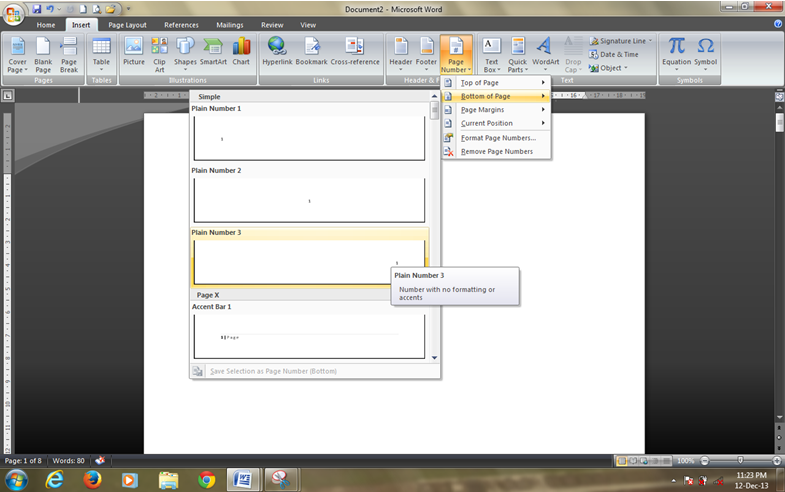785x492 pixels.
Task: Toggle the ruler display button
Action: click(779, 96)
